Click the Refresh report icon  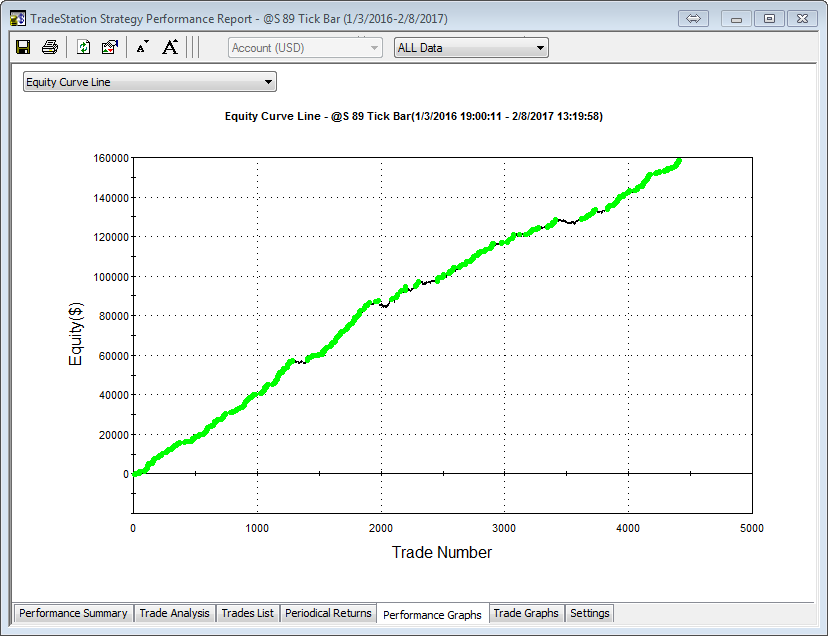coord(84,47)
